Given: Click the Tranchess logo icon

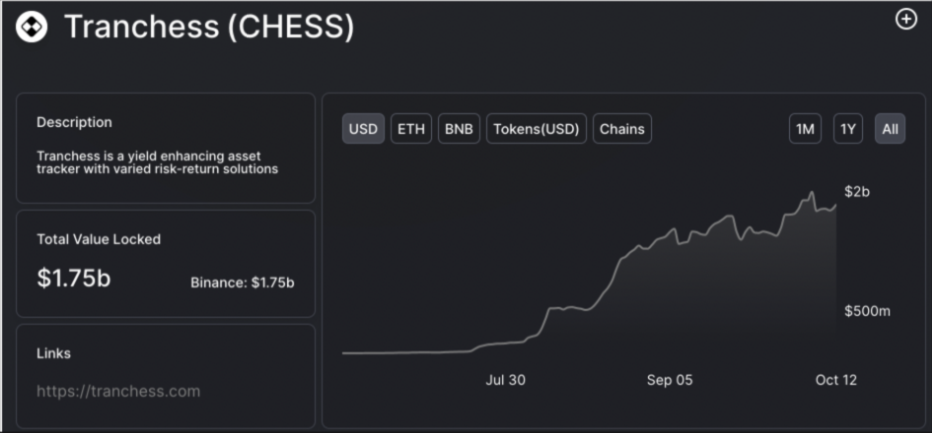Looking at the screenshot, I should [32, 27].
